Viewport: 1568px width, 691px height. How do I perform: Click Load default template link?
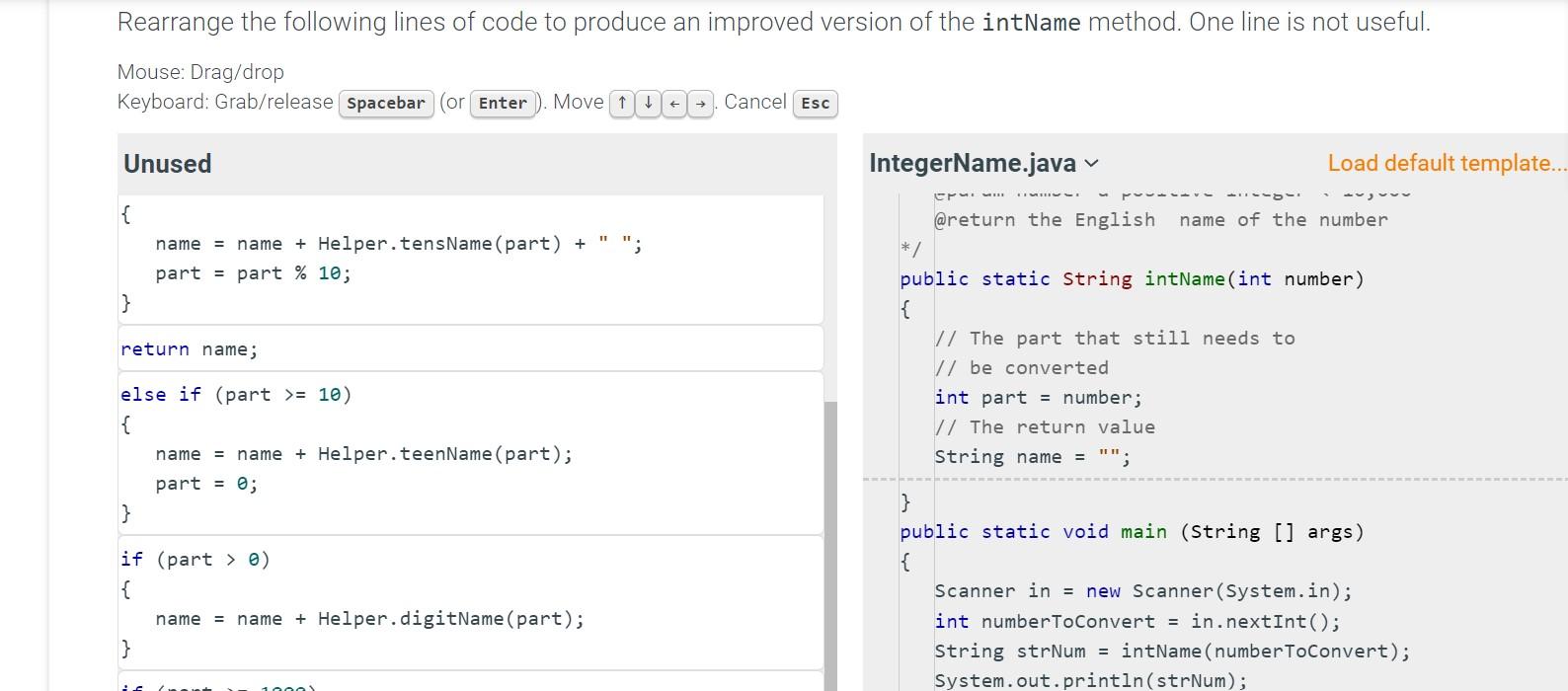(1446, 164)
